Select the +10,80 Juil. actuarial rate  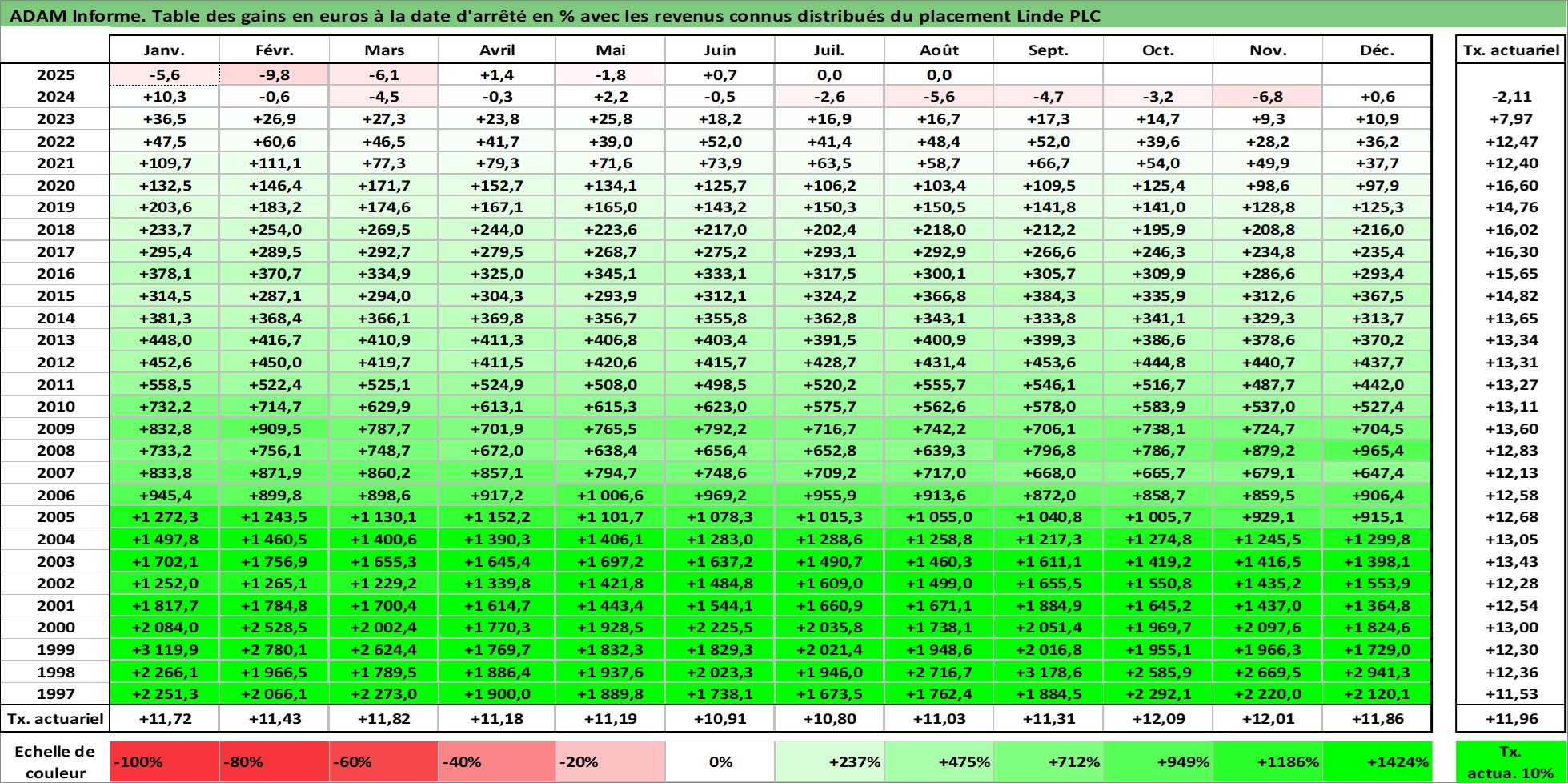[829, 718]
